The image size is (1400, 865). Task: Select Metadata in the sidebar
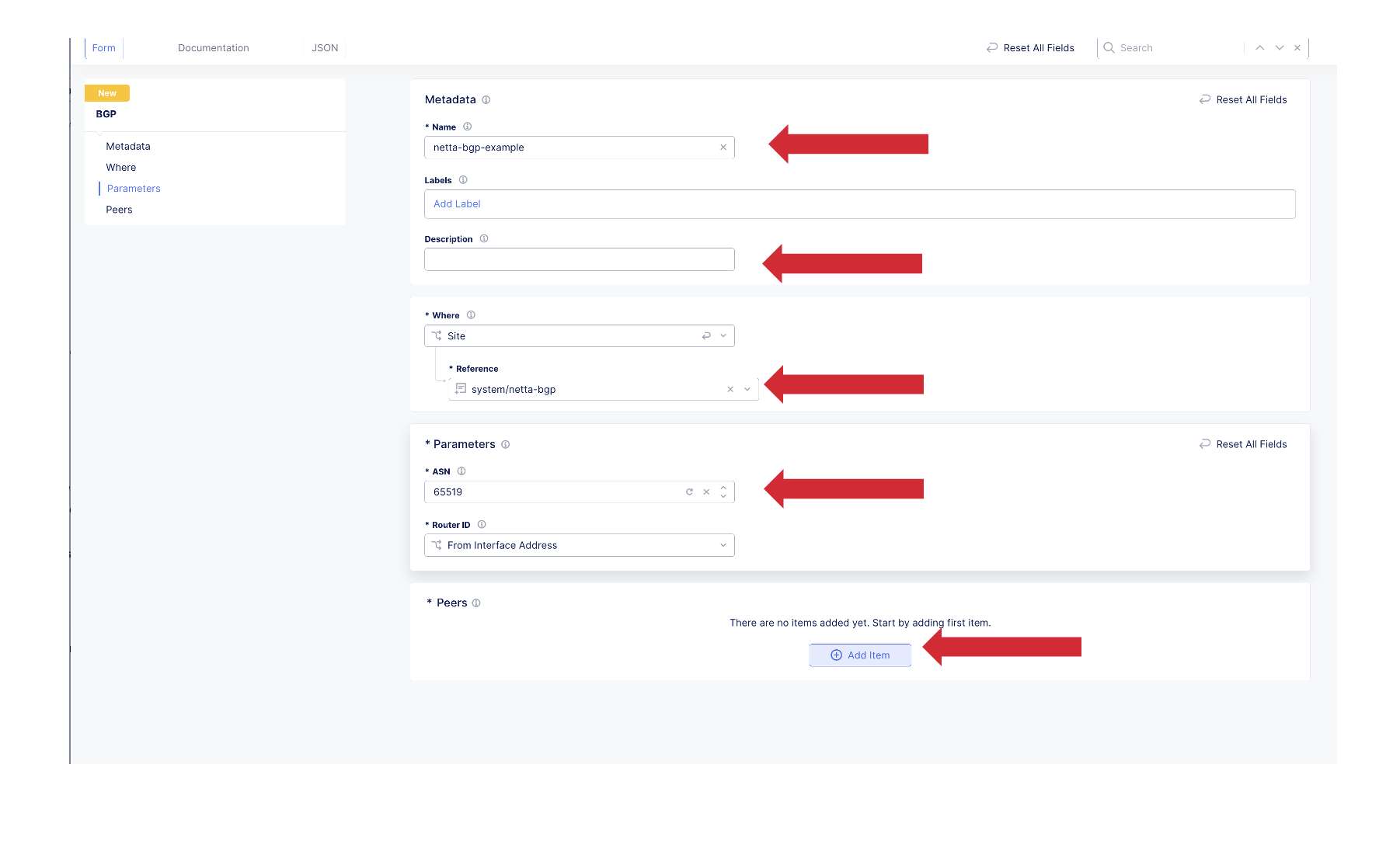click(x=128, y=146)
